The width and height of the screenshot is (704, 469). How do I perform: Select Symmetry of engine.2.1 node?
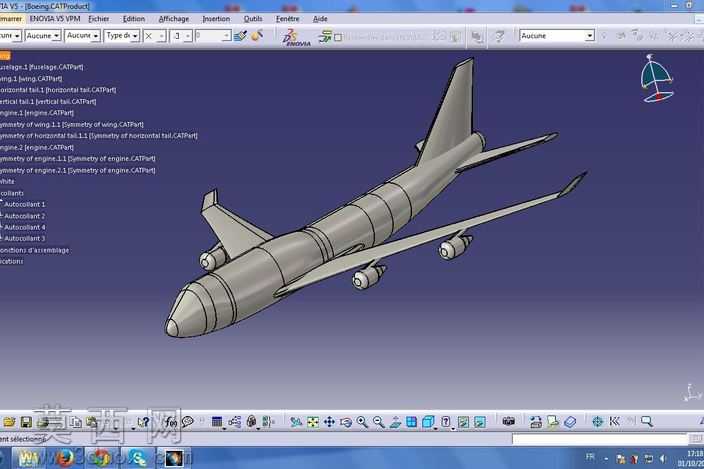tap(78, 170)
